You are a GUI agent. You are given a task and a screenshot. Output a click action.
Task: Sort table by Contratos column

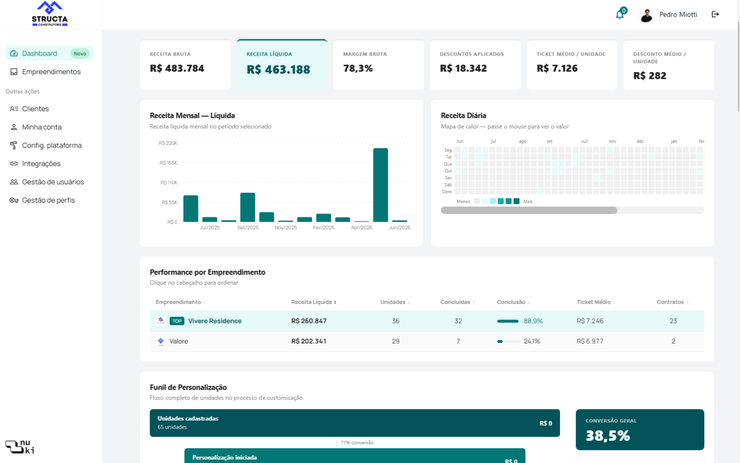pyautogui.click(x=673, y=302)
